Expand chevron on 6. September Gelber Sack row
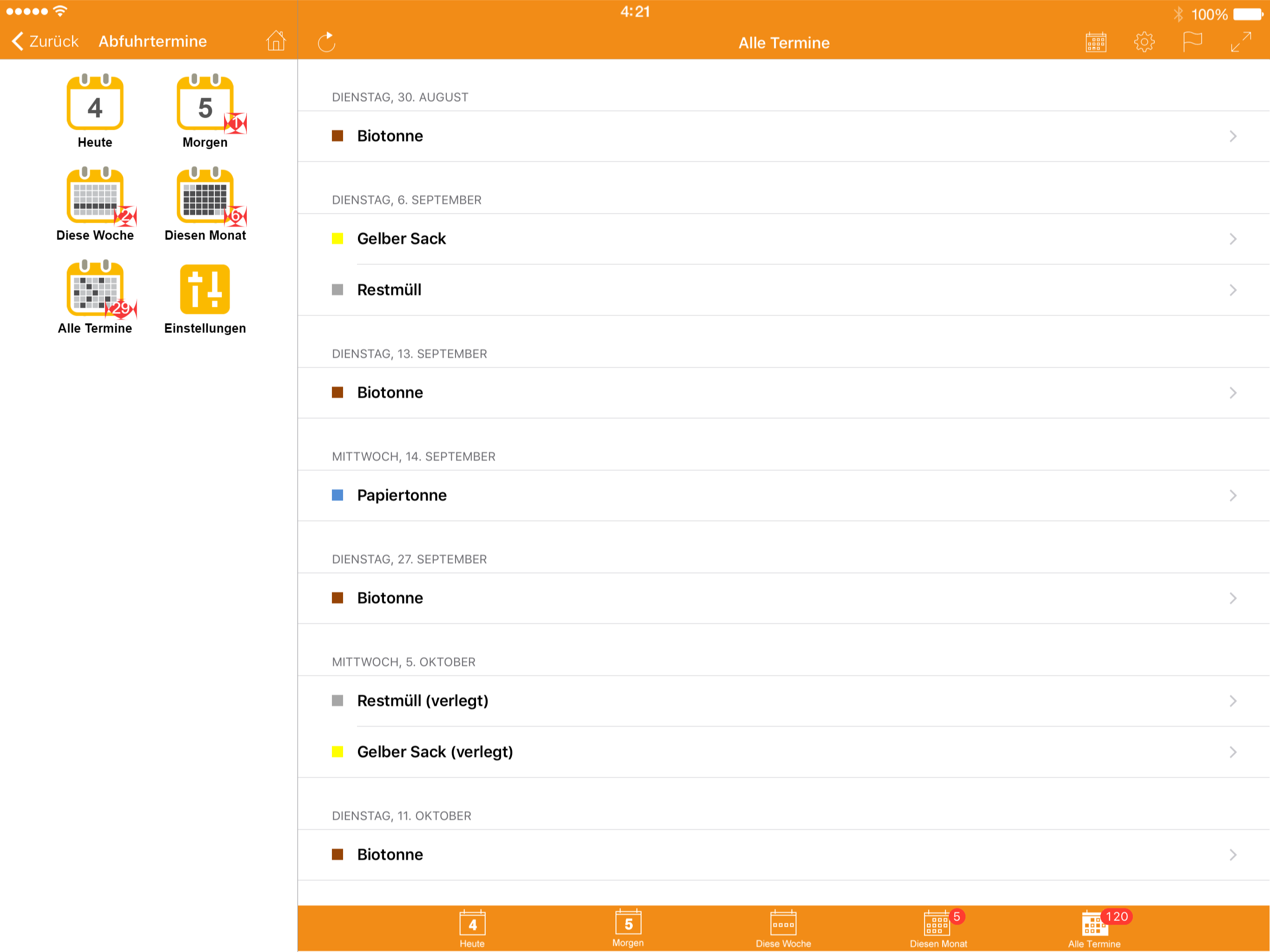The height and width of the screenshot is (952, 1270). [1233, 239]
